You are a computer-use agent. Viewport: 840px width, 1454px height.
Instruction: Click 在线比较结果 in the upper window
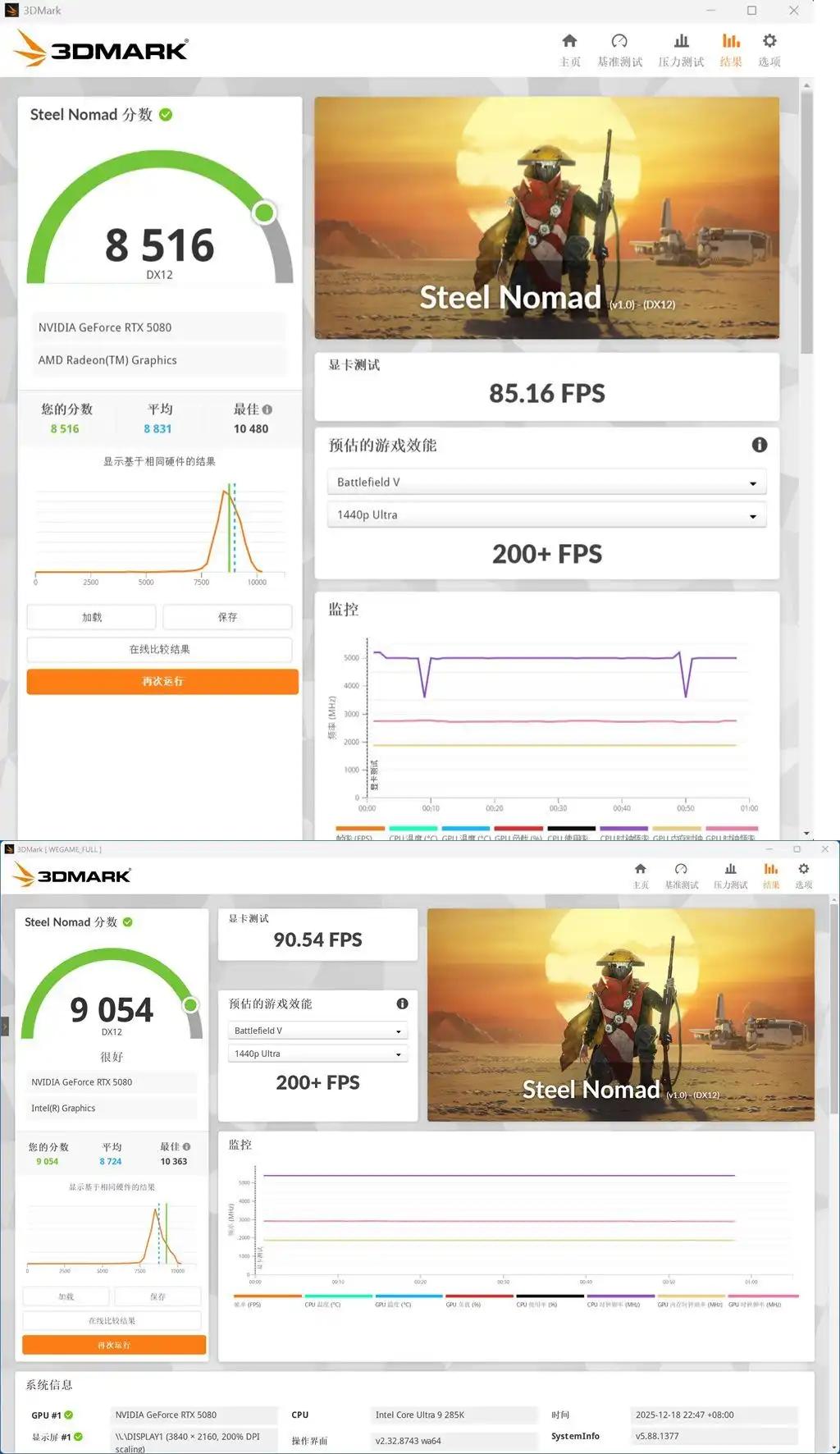click(x=159, y=649)
